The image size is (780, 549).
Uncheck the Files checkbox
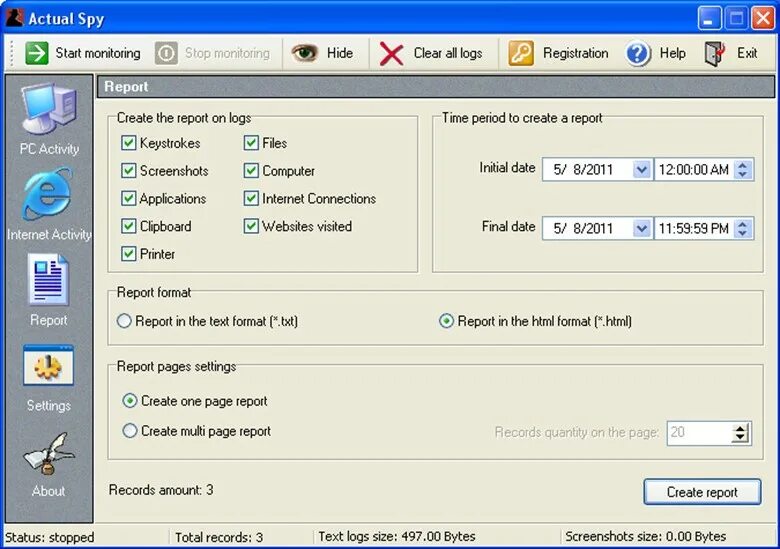tap(251, 143)
